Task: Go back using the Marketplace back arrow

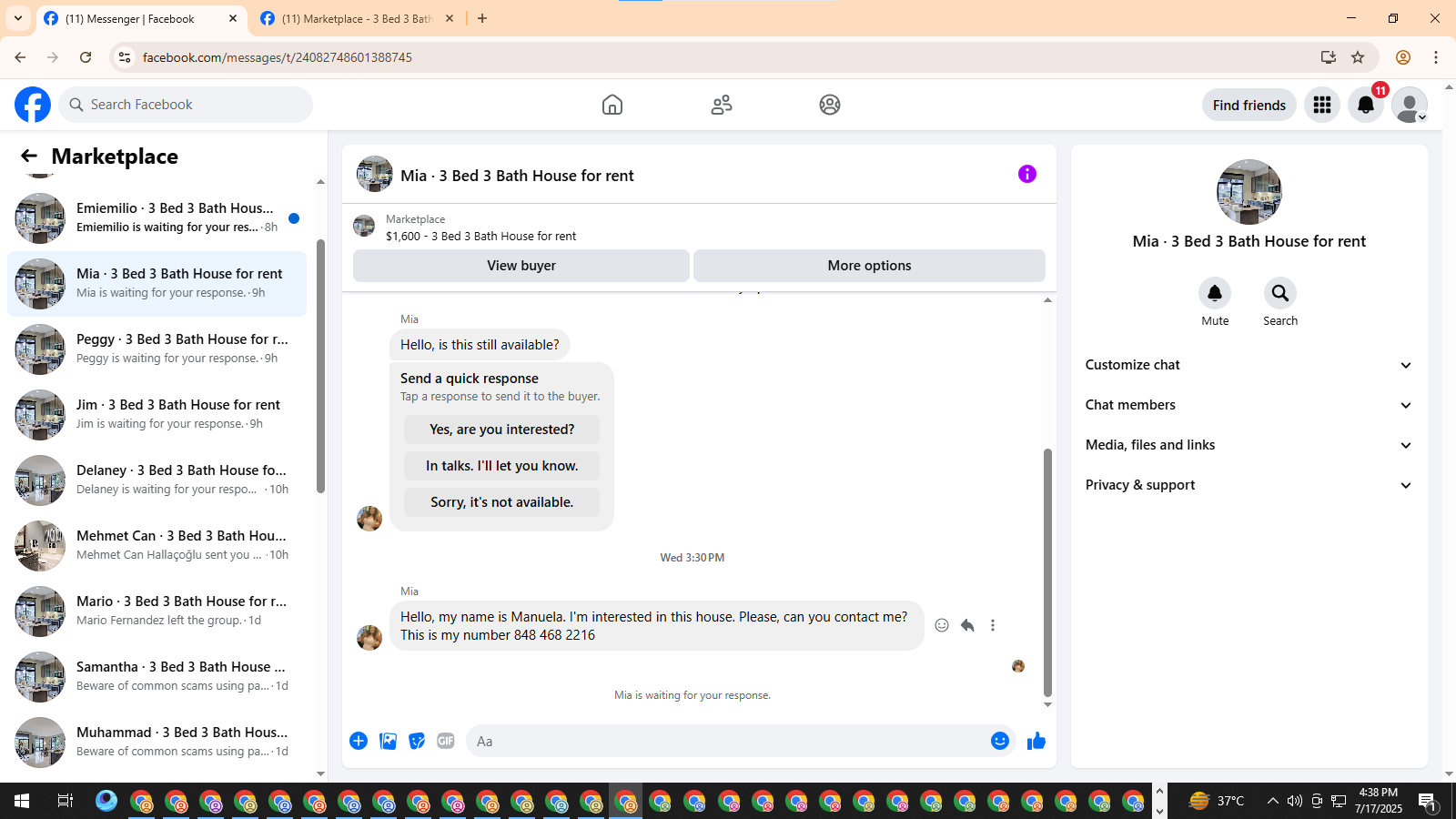Action: coord(29,157)
